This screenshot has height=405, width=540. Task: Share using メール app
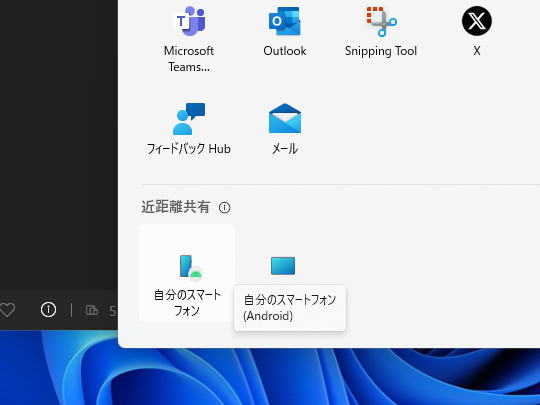[284, 128]
